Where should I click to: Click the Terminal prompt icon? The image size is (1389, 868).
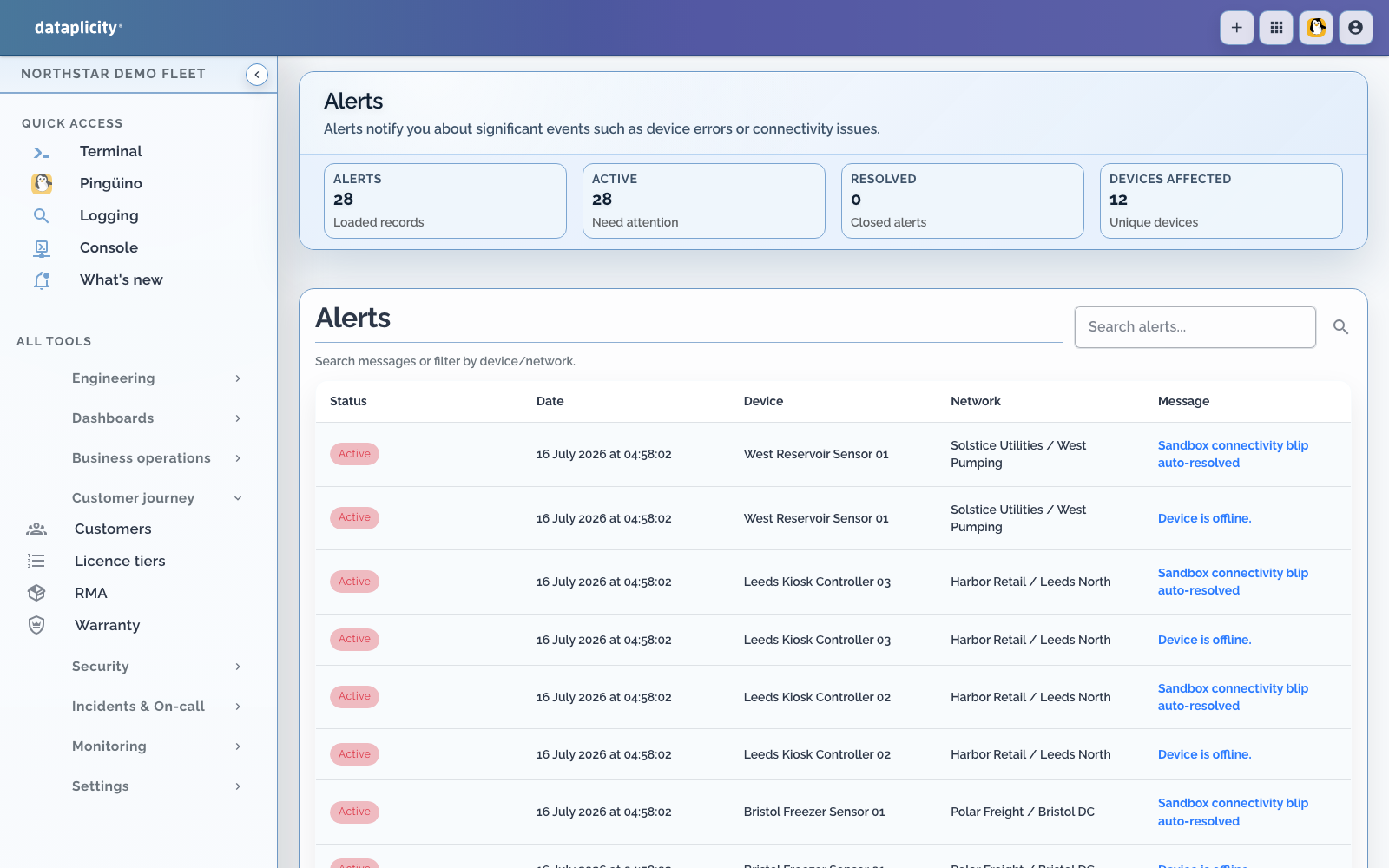click(42, 152)
